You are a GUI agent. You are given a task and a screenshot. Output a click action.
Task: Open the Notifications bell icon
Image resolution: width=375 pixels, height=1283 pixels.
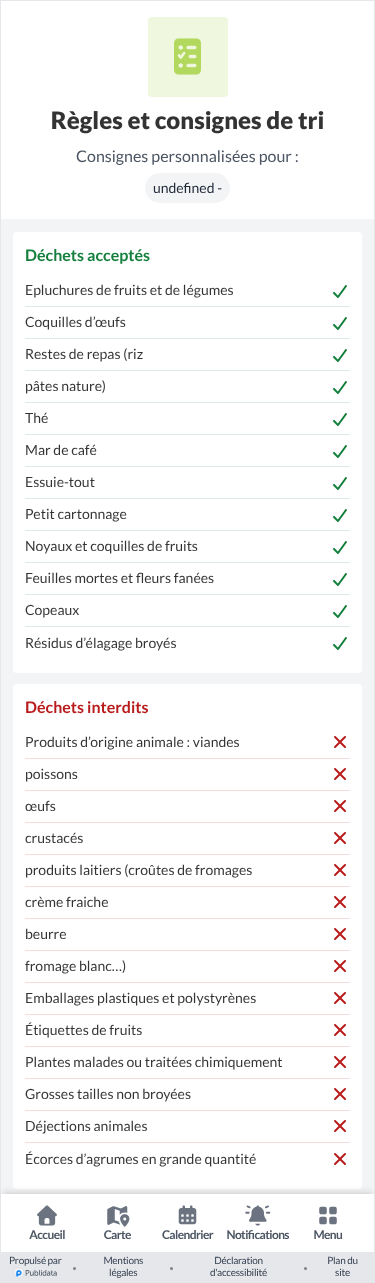(258, 1215)
